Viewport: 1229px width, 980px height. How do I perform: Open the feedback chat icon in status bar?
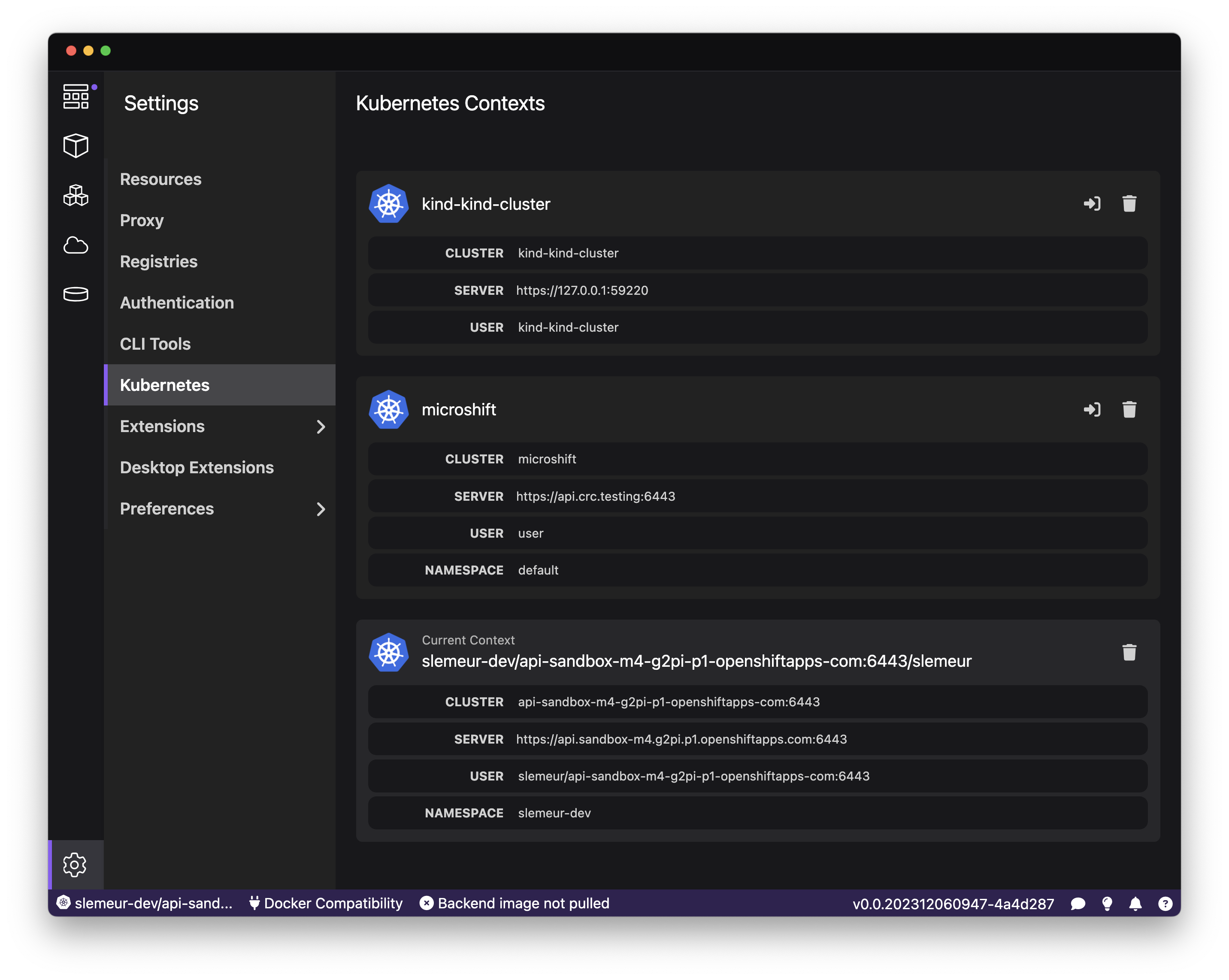[x=1078, y=903]
